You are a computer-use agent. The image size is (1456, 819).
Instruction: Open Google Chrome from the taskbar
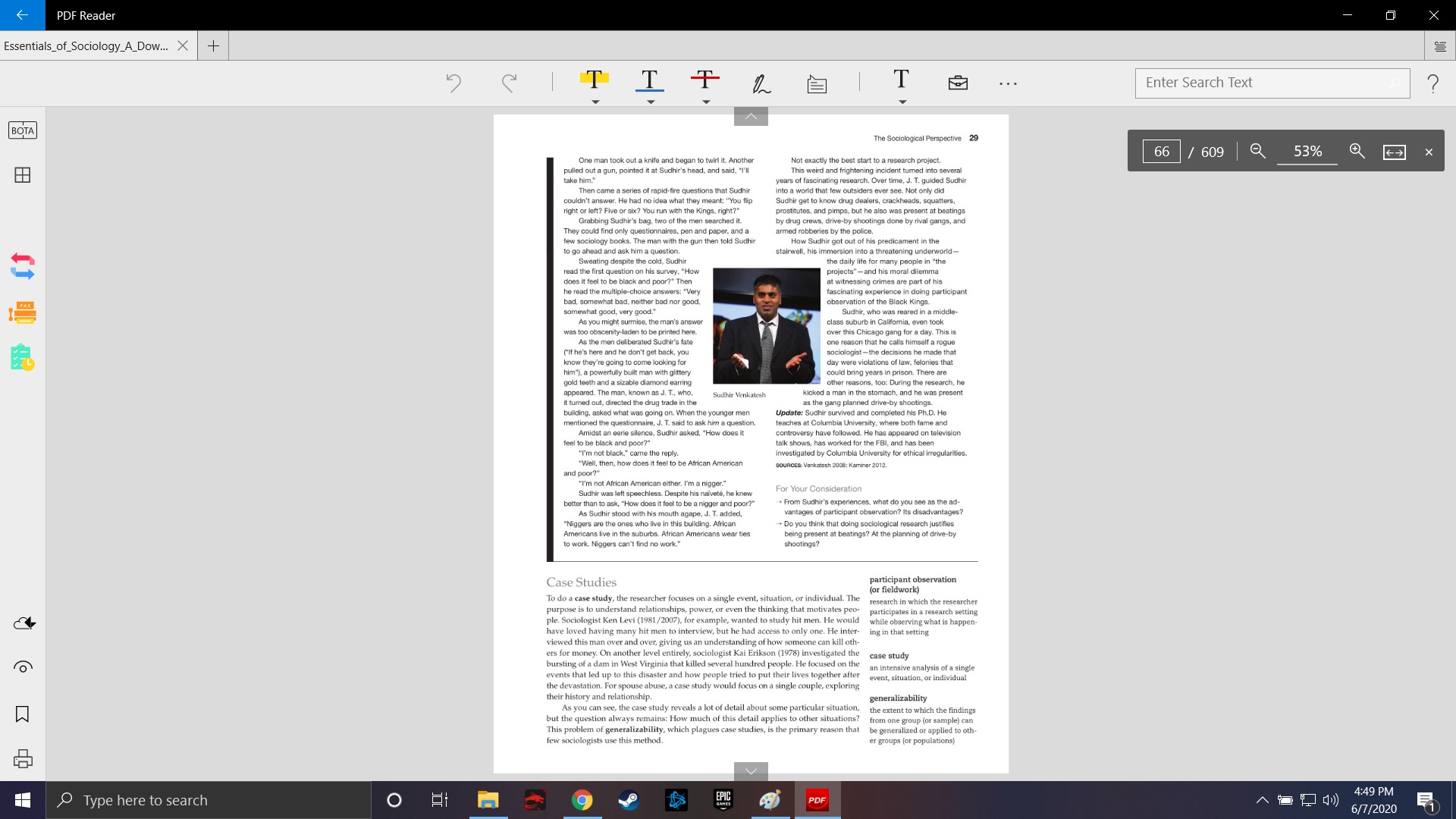pyautogui.click(x=582, y=800)
